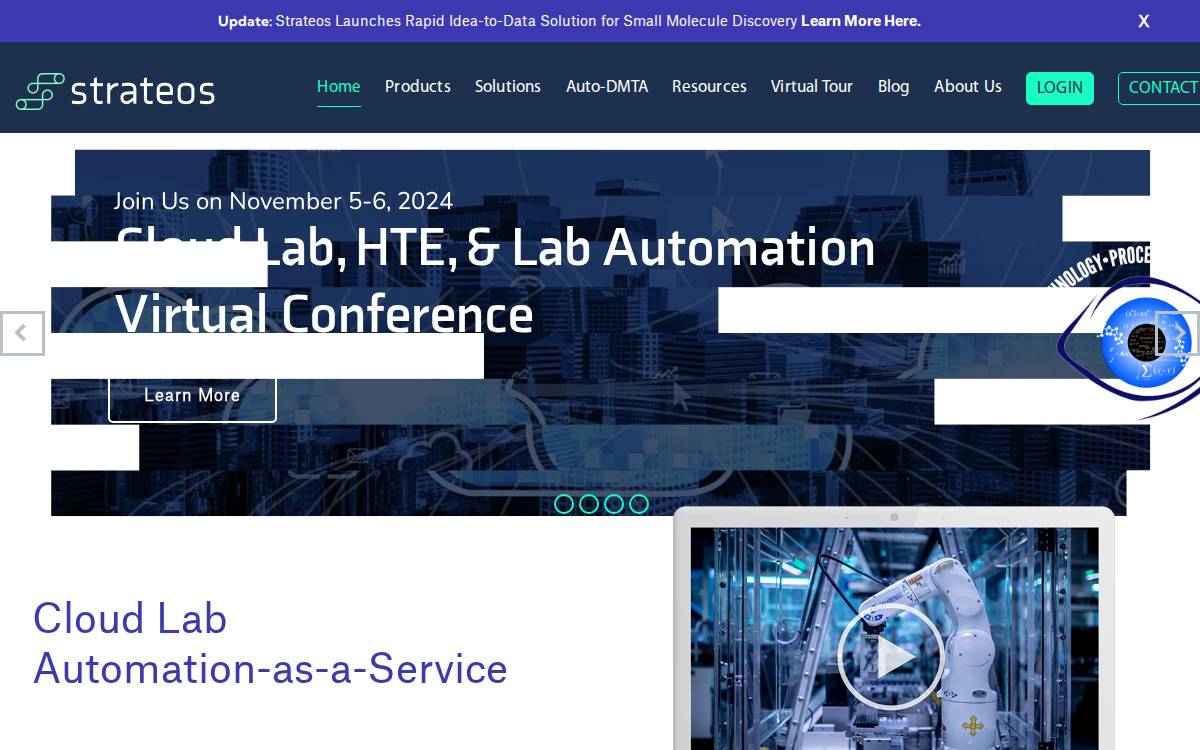
Task: Select second carousel dot
Action: coord(589,504)
